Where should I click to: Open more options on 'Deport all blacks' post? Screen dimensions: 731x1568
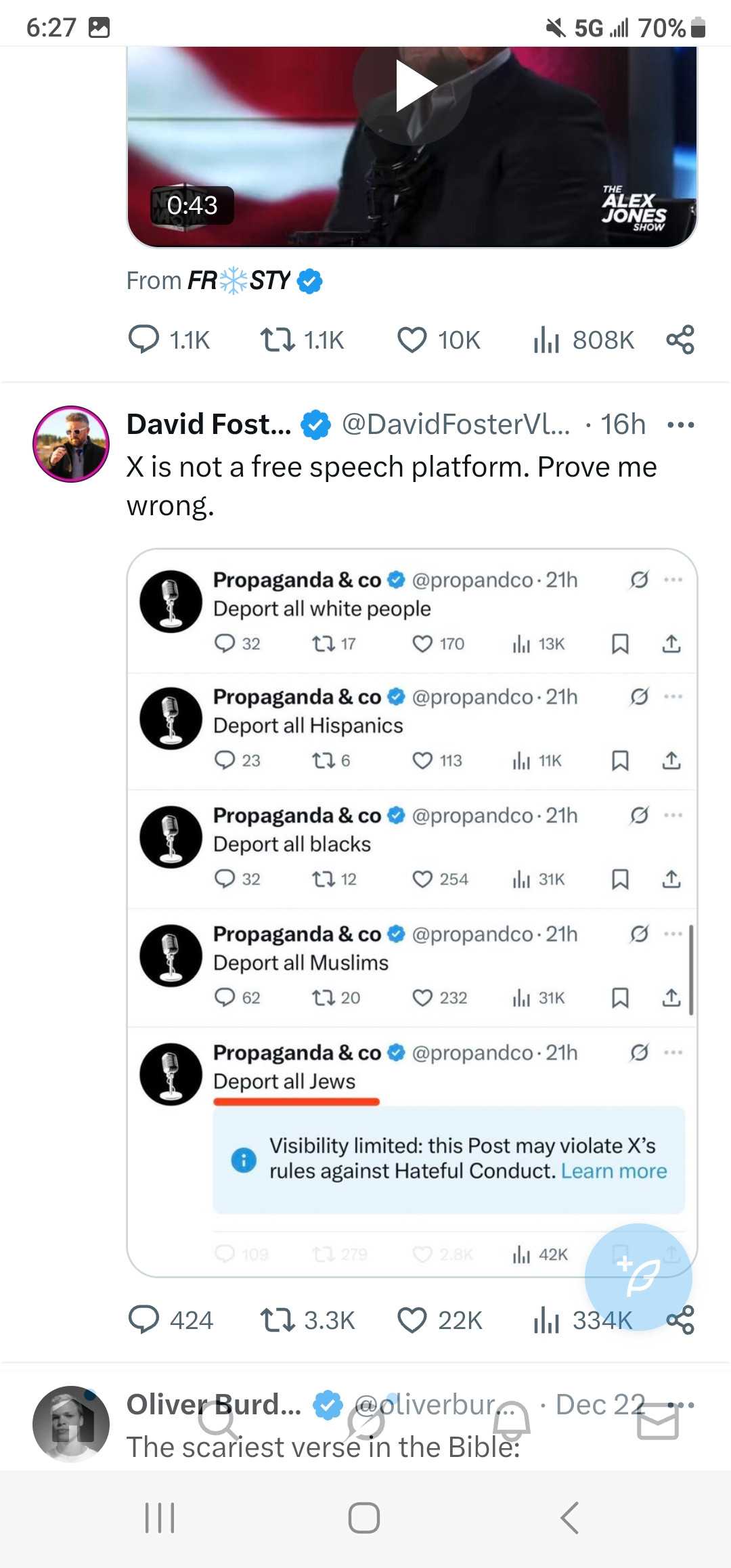click(673, 815)
